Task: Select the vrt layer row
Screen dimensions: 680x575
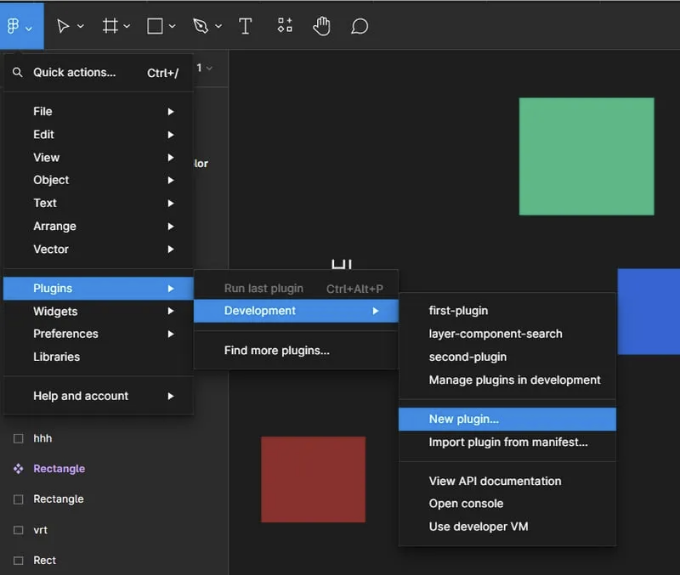Action: click(114, 530)
